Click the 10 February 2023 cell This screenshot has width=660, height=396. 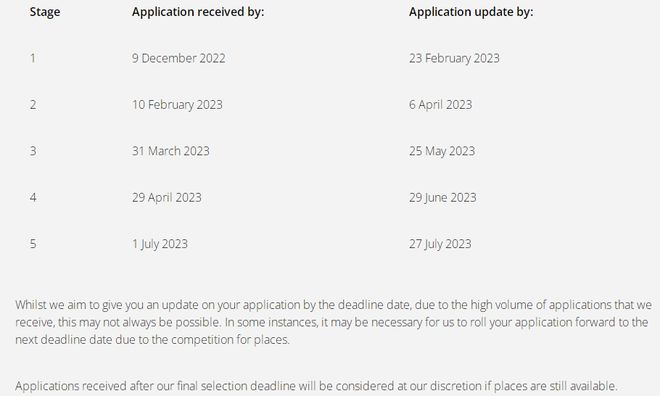tap(177, 105)
